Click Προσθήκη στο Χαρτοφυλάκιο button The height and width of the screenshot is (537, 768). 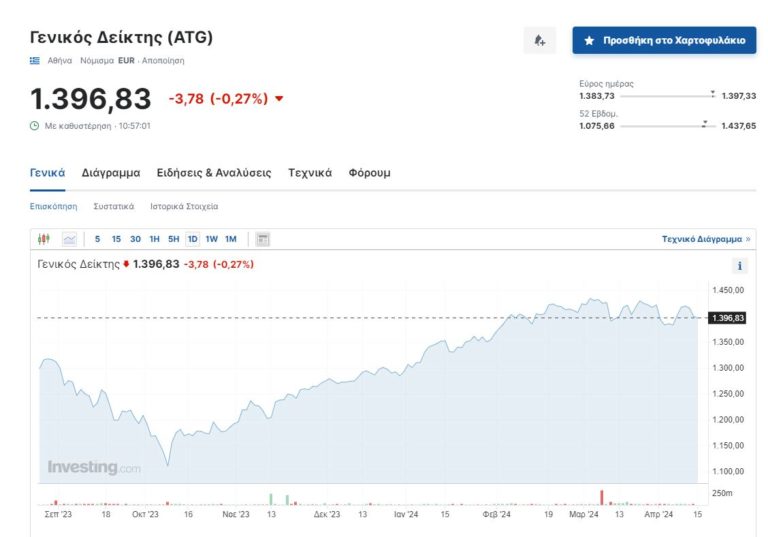pos(664,40)
